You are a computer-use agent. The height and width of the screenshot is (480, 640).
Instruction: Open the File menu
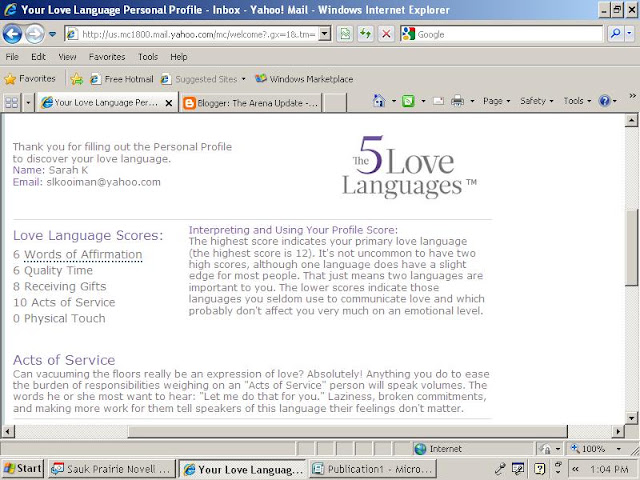coord(12,57)
